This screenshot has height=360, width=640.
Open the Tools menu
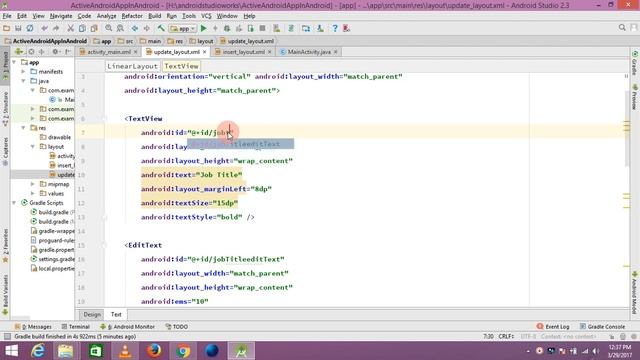189,16
